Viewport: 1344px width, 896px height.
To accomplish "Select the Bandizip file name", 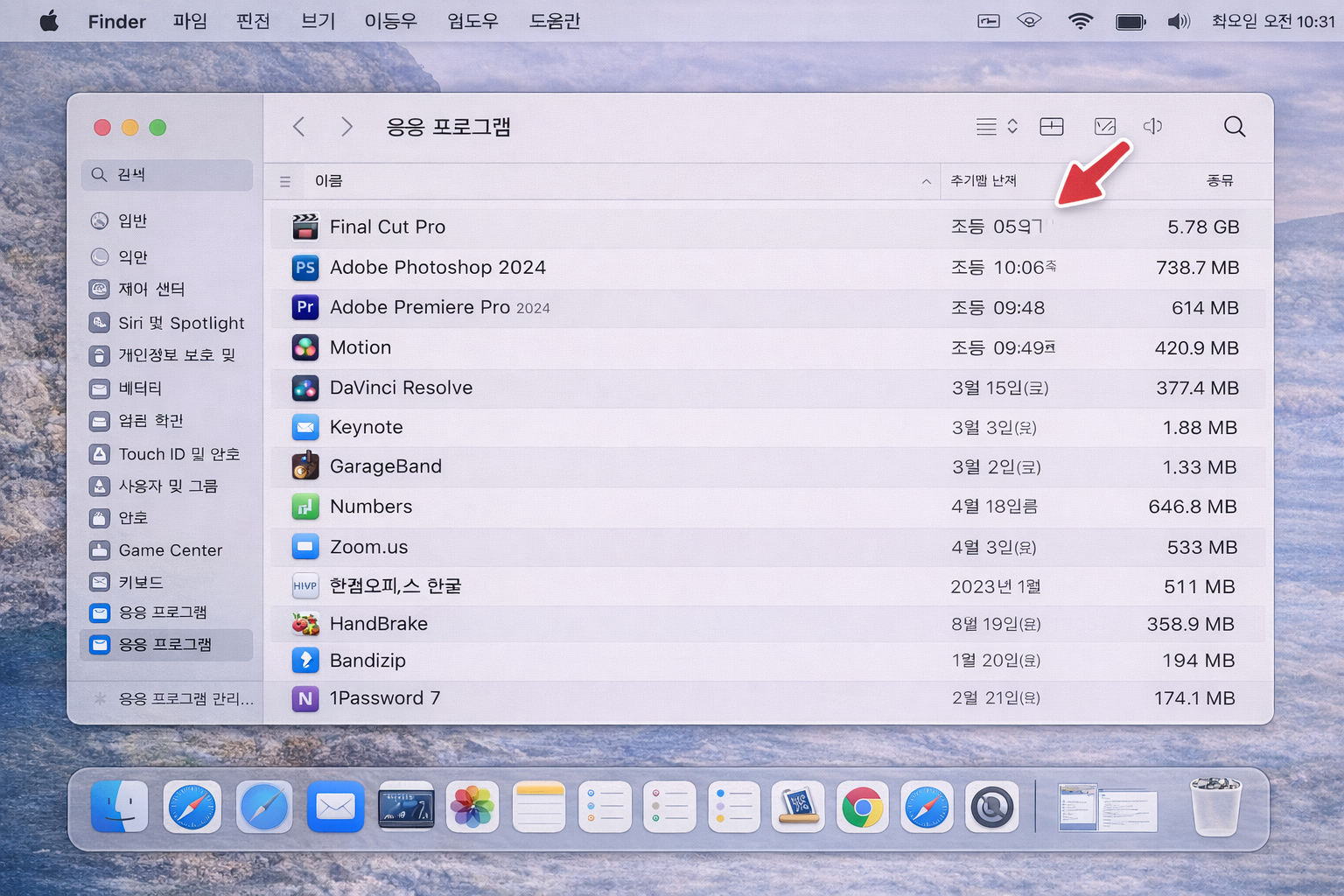I will [367, 661].
